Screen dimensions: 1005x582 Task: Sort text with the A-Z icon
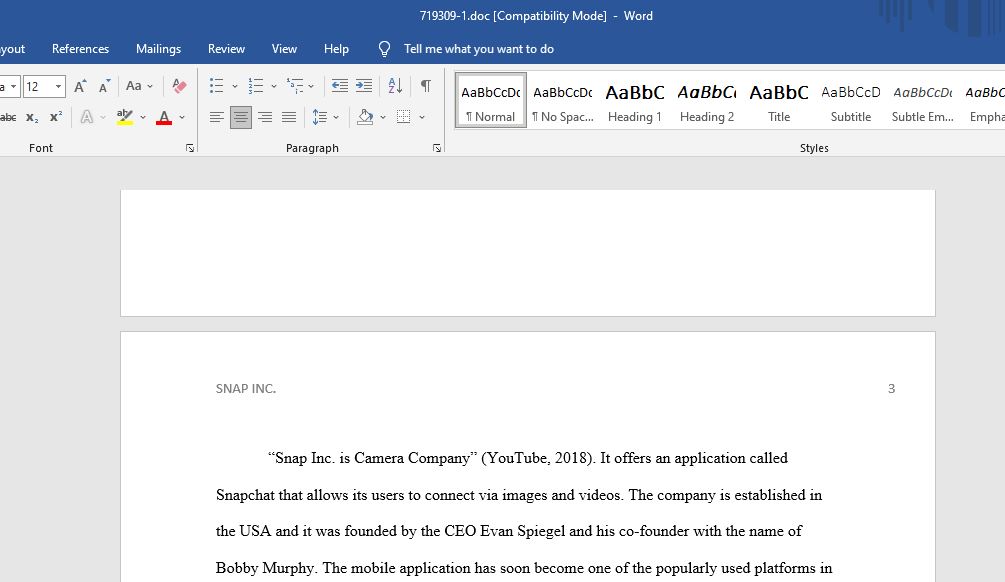[395, 86]
